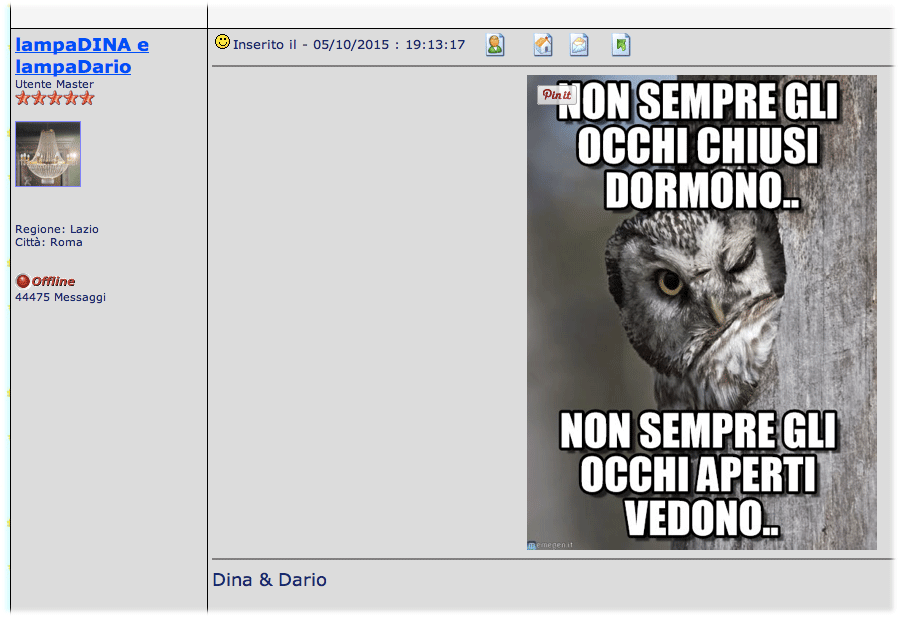View the user profile icon in post header
The image size is (899, 617).
point(495,44)
